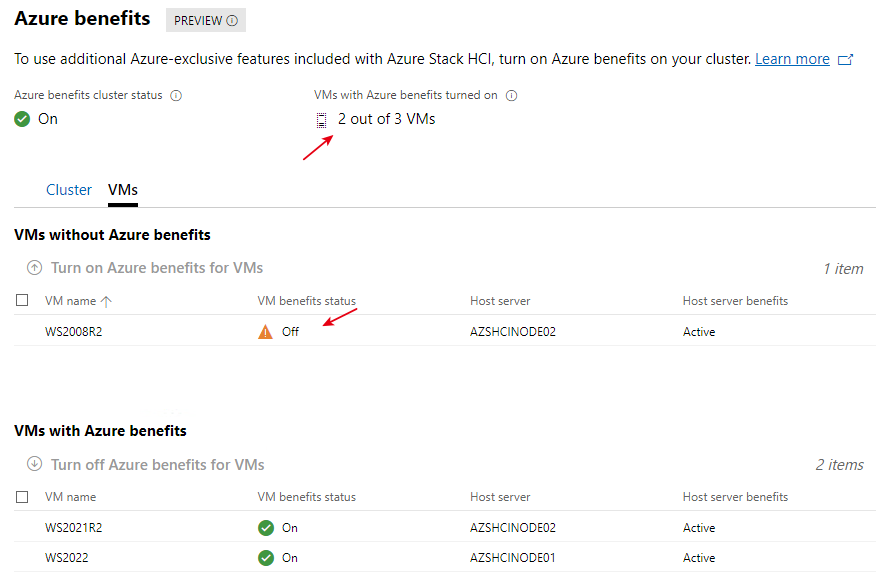This screenshot has height=582, width=876.
Task: Sort by VM name in VMs without benefits table
Action: pos(70,301)
